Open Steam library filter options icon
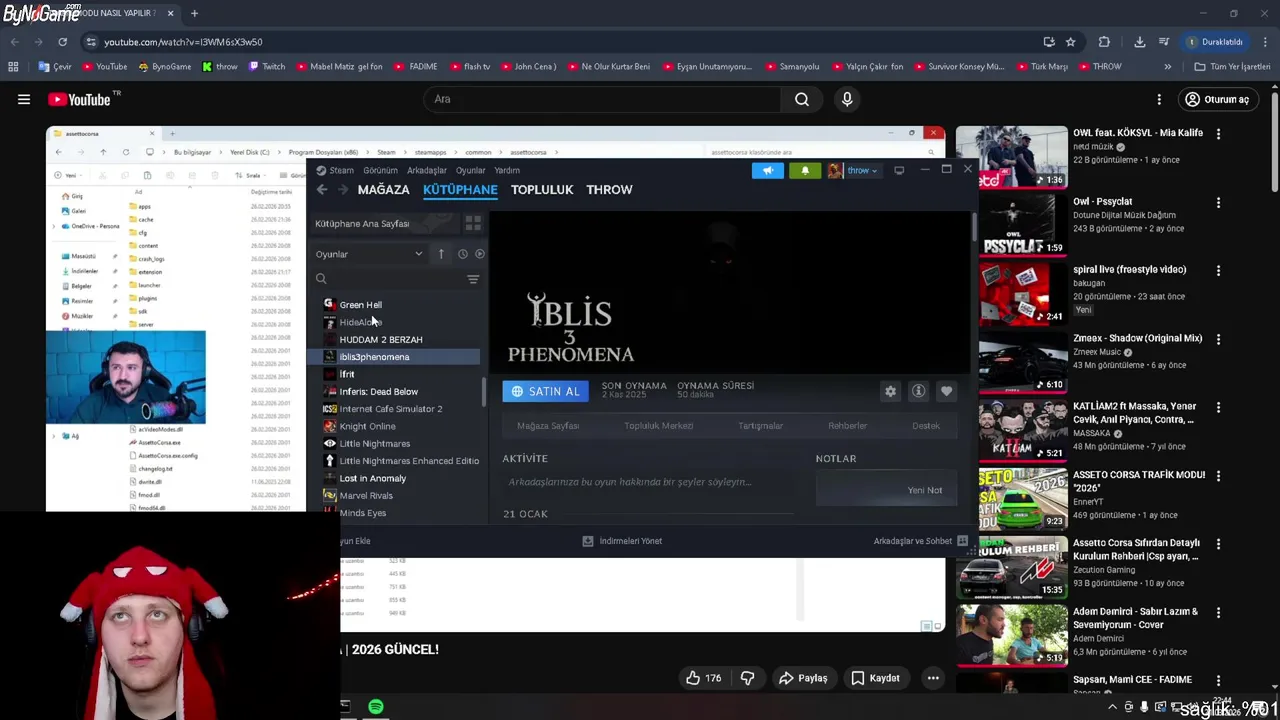The height and width of the screenshot is (720, 1280). click(473, 279)
